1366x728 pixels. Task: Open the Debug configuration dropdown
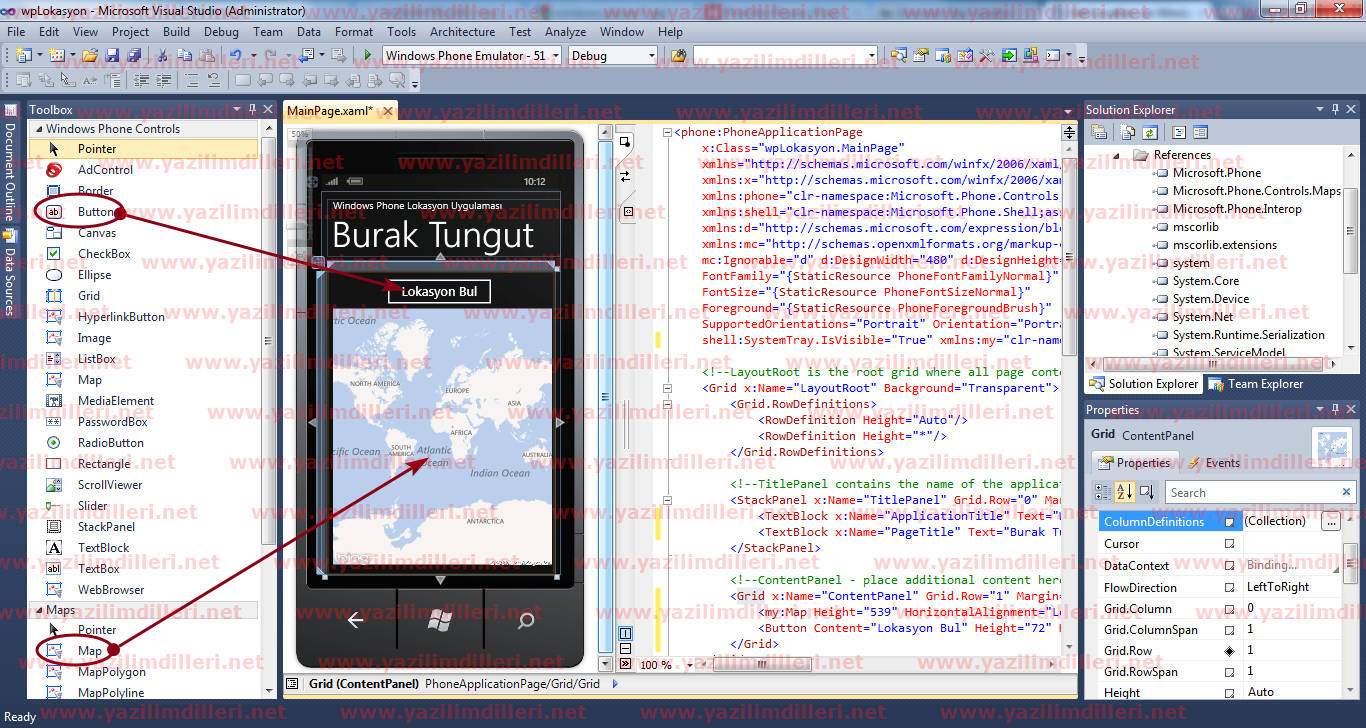point(652,56)
